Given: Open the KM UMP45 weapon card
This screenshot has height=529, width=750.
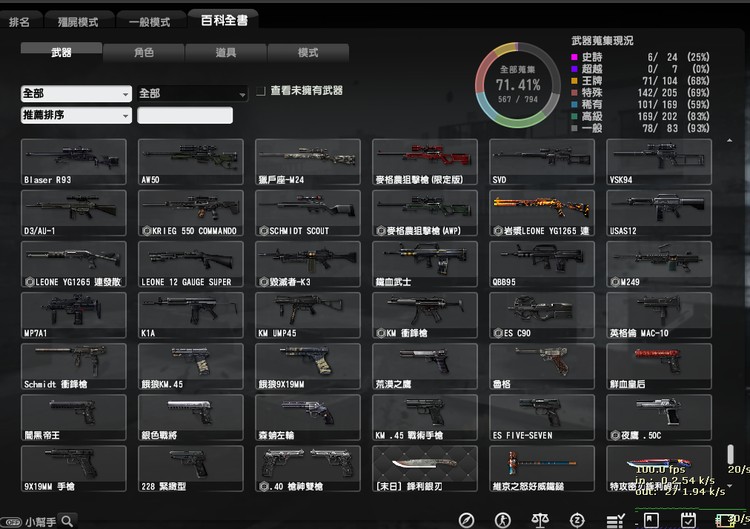Looking at the screenshot, I should click(308, 315).
